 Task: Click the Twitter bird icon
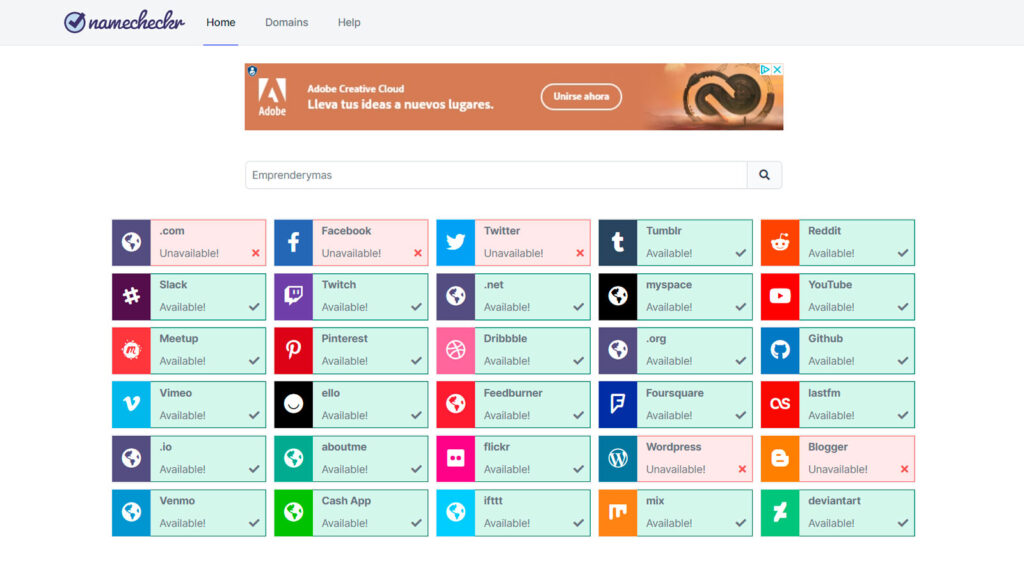point(455,243)
